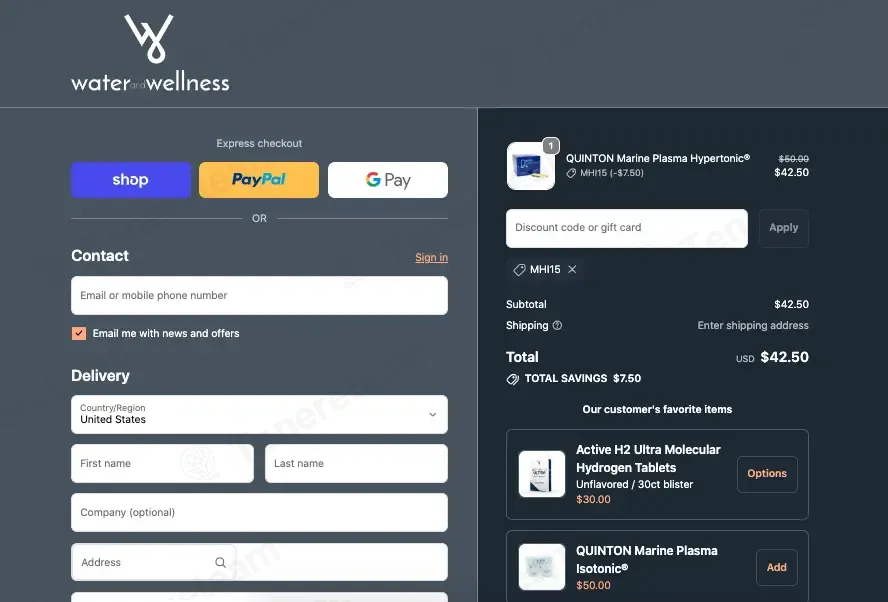Click the Discount code or gift card field
Image resolution: width=888 pixels, height=602 pixels.
click(x=627, y=228)
